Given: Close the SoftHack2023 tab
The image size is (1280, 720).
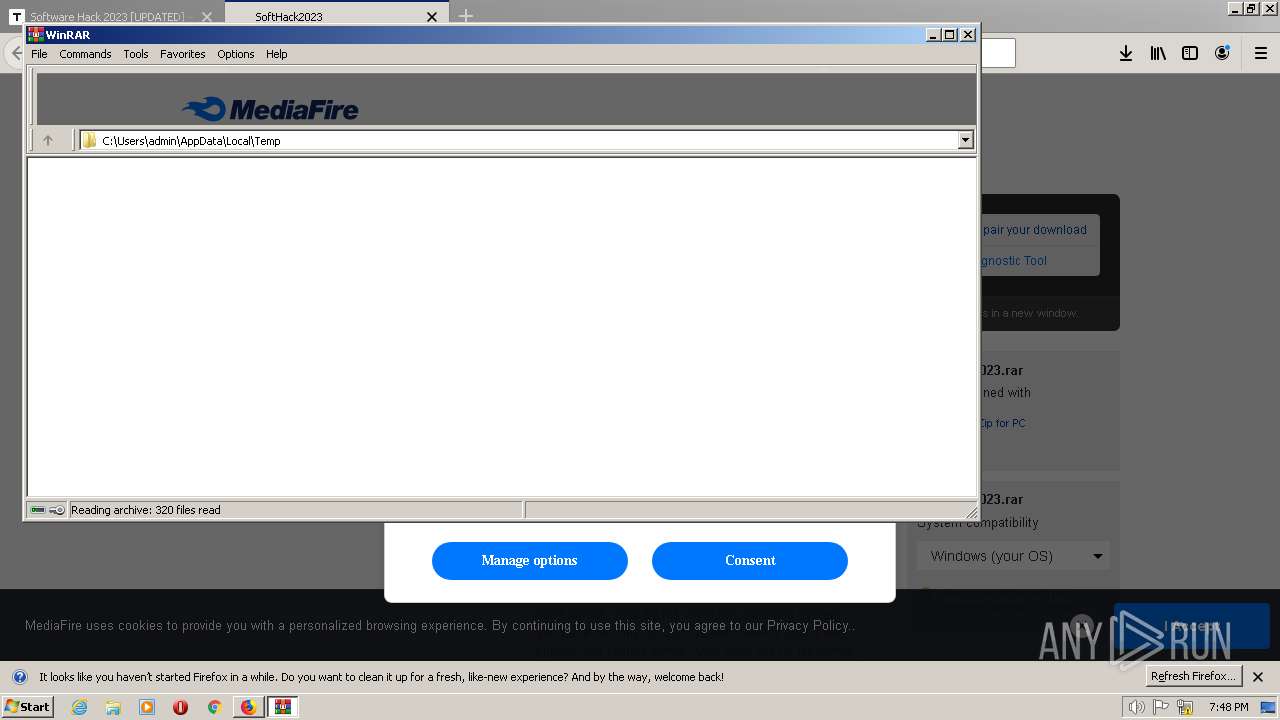Looking at the screenshot, I should (x=432, y=16).
